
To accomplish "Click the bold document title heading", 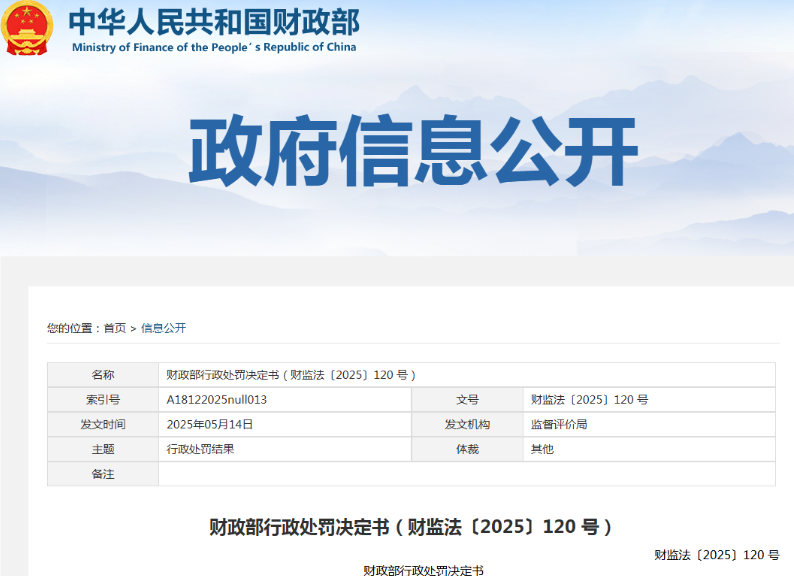I will [410, 526].
